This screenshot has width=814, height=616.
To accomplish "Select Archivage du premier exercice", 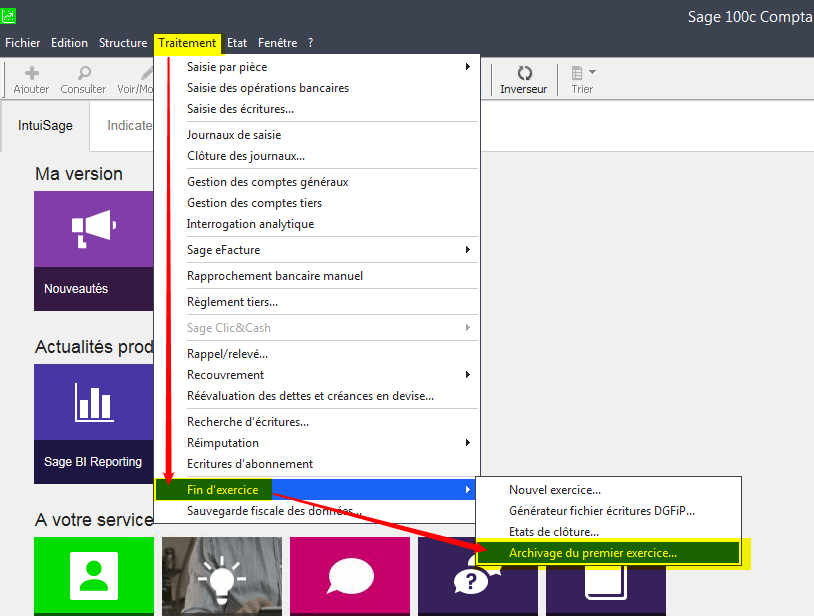I will [x=592, y=552].
